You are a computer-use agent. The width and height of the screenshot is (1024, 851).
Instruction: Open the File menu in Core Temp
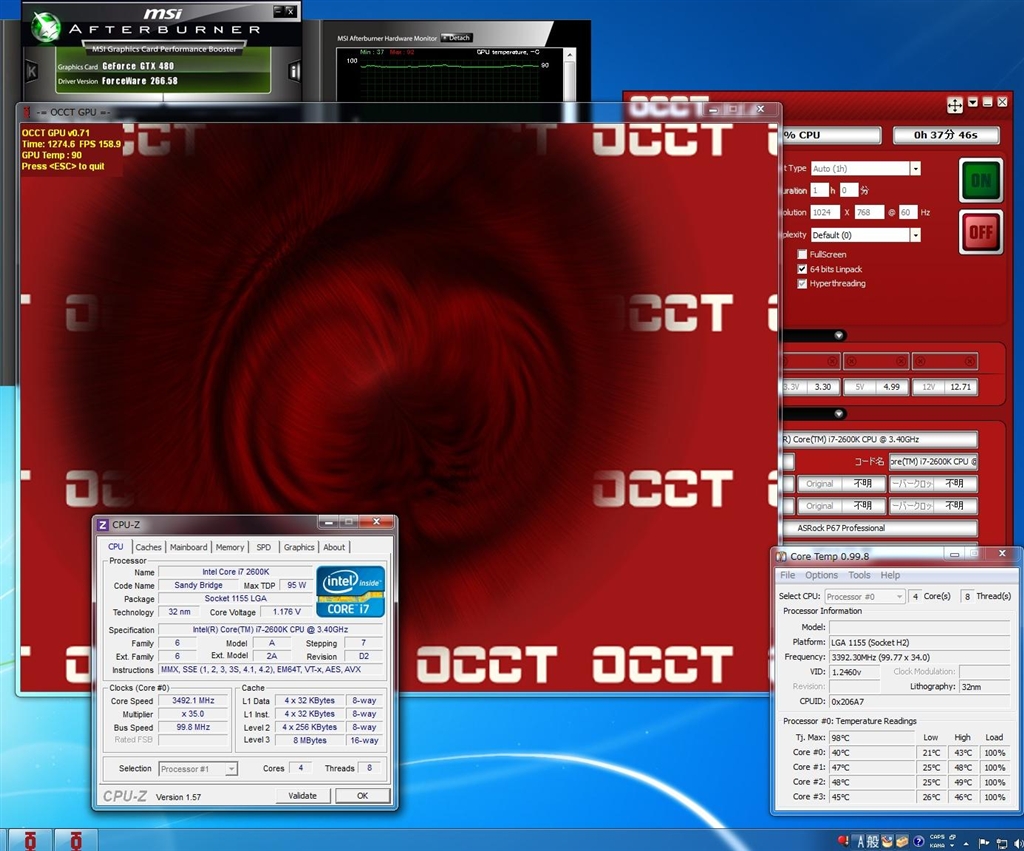pos(788,575)
